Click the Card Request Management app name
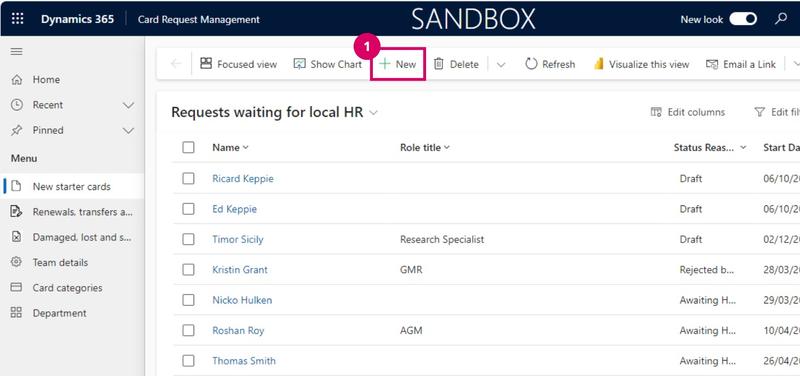This screenshot has width=800, height=376. click(198, 19)
